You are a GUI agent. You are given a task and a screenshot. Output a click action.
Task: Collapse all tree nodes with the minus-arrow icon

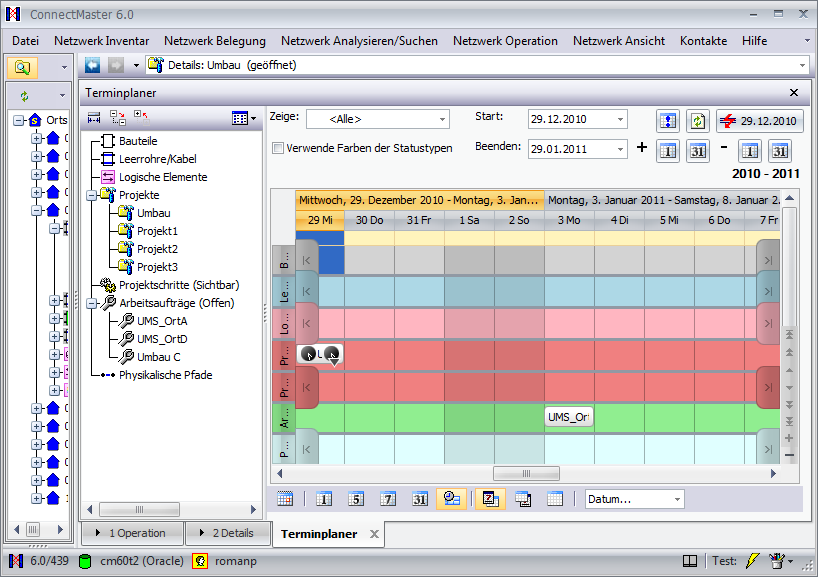point(118,118)
